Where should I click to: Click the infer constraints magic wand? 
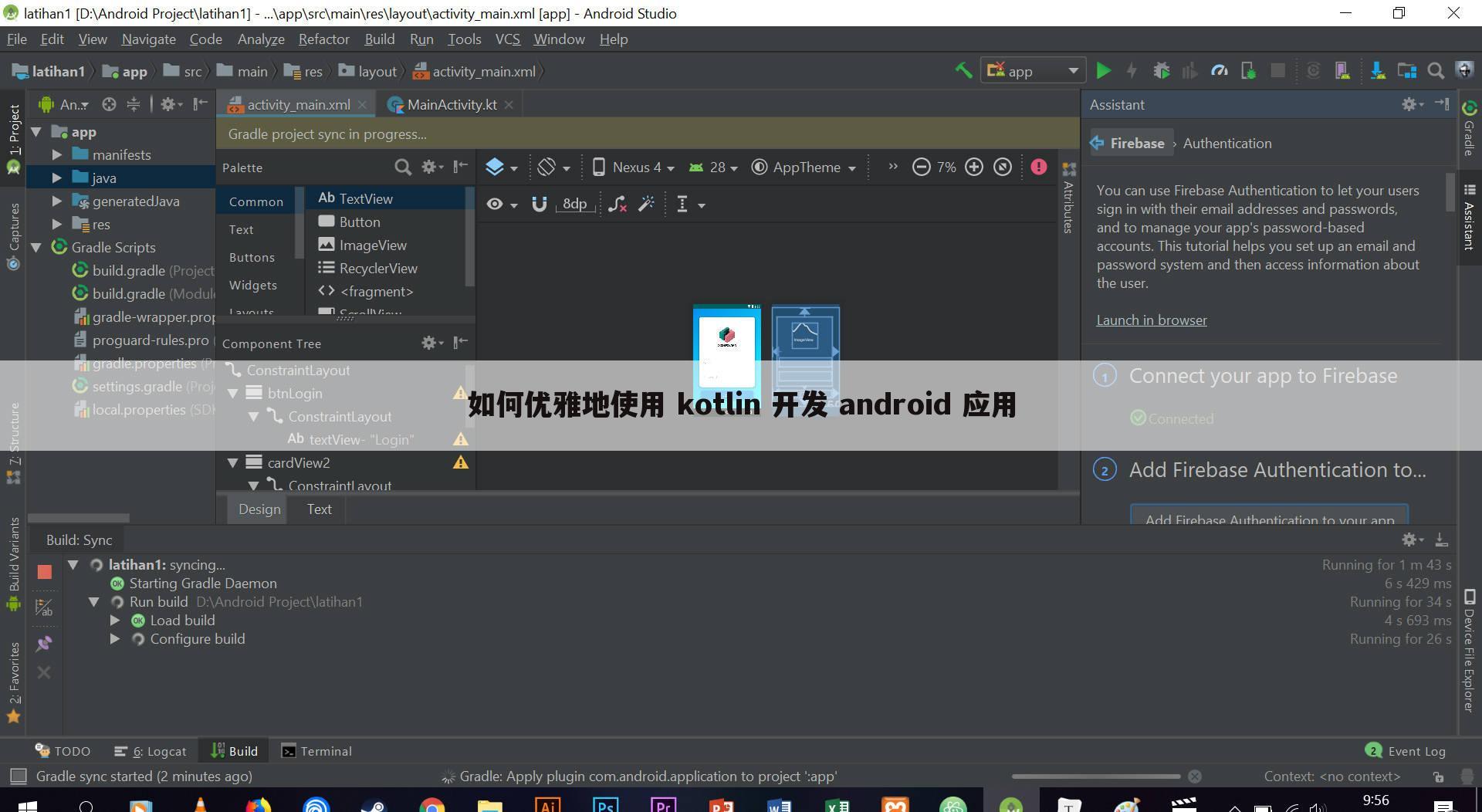[x=646, y=205]
